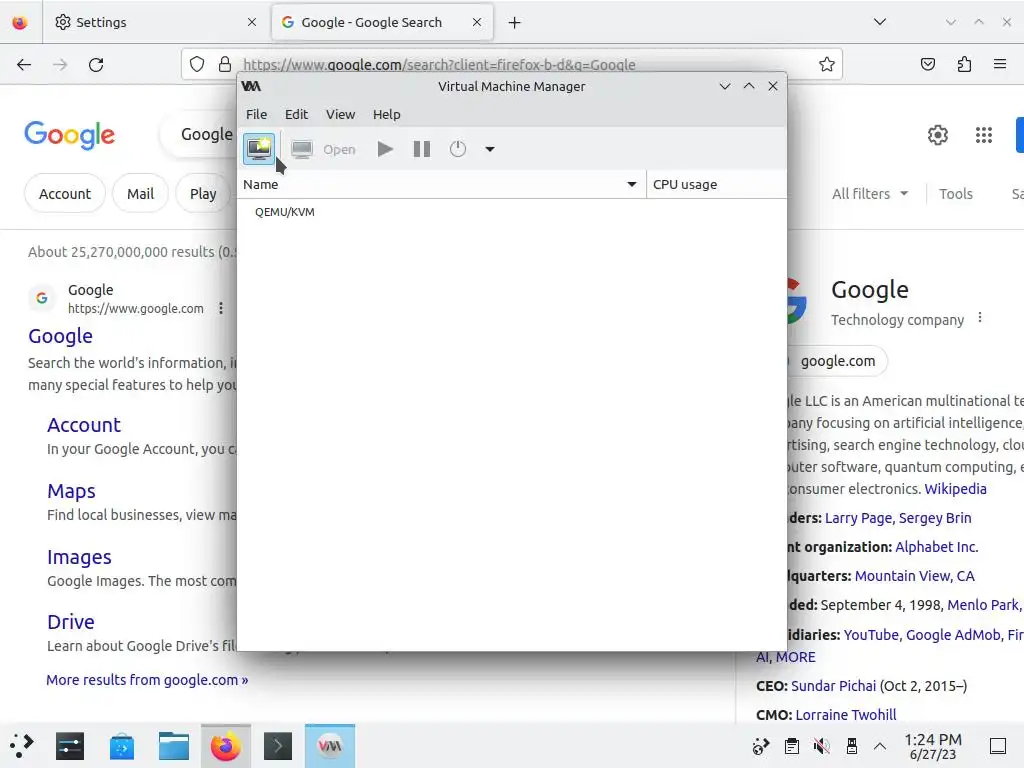Click the tracking protection shield icon
Viewport: 1024px width, 768px height.
[x=197, y=64]
